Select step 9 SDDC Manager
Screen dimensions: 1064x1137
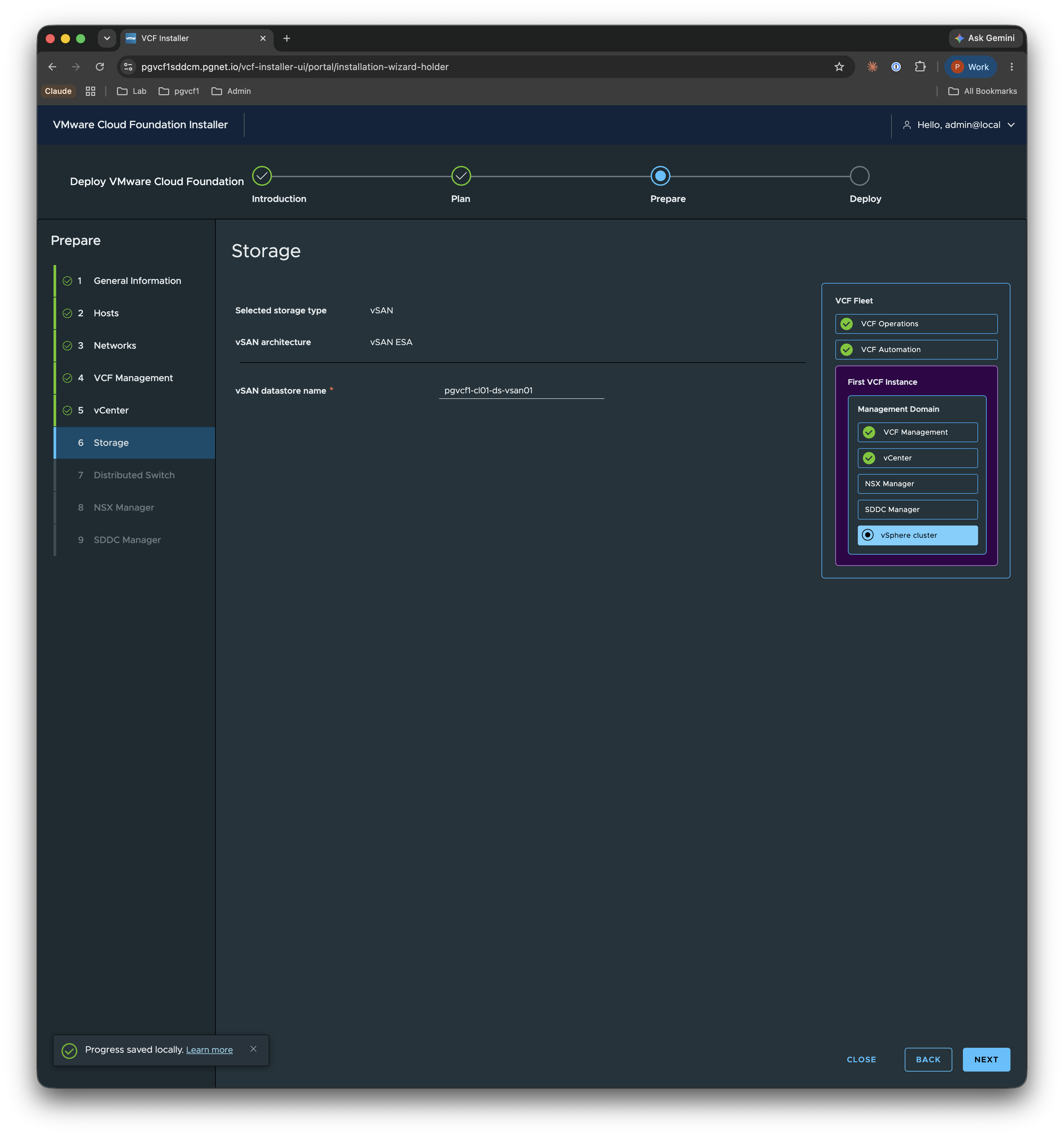[x=135, y=540]
